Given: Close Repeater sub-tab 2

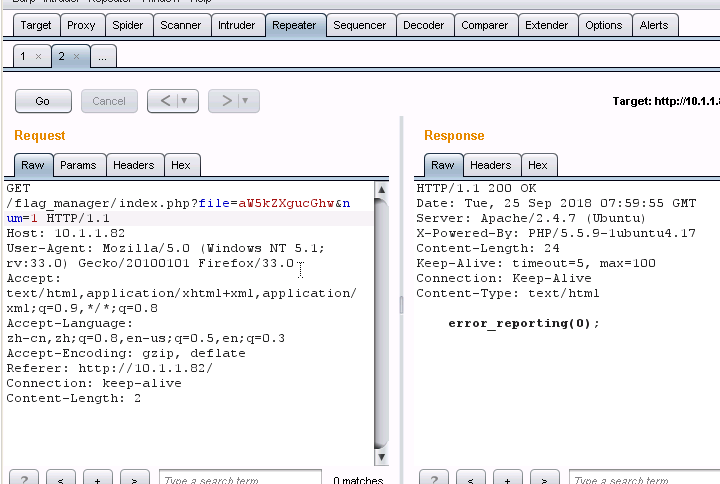Looking at the screenshot, I should (x=77, y=56).
